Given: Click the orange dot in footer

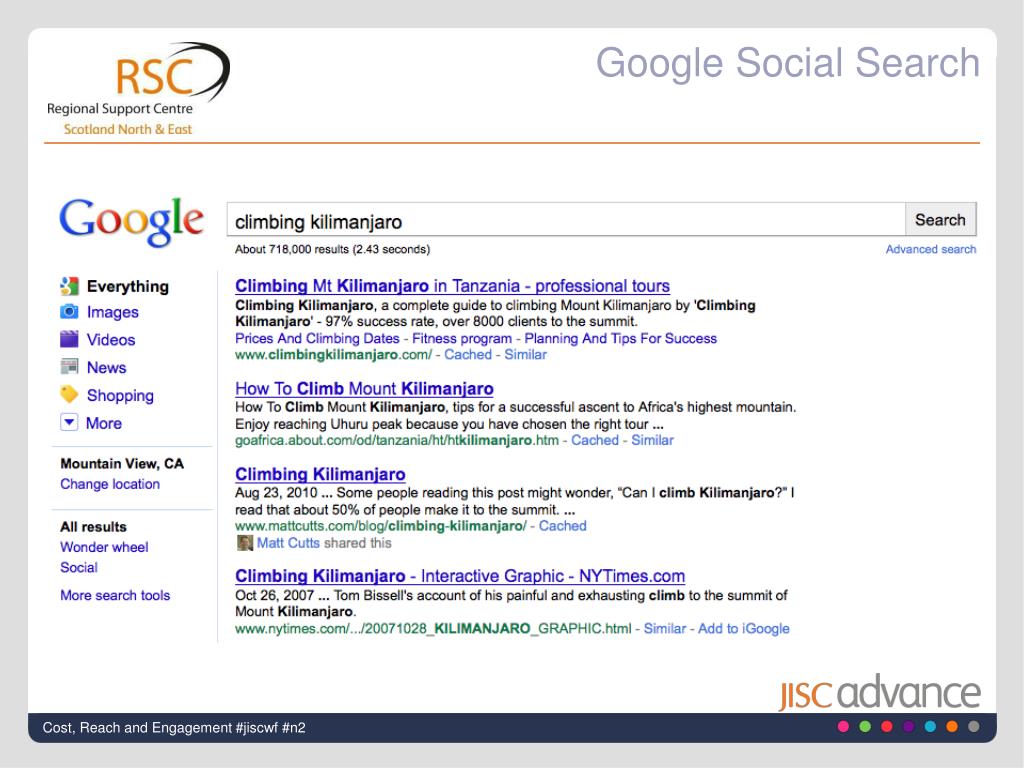Looking at the screenshot, I should pos(952,727).
